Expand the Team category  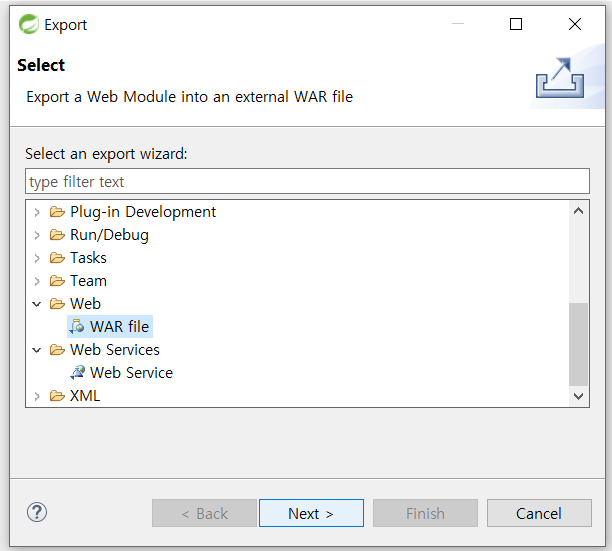coord(37,281)
